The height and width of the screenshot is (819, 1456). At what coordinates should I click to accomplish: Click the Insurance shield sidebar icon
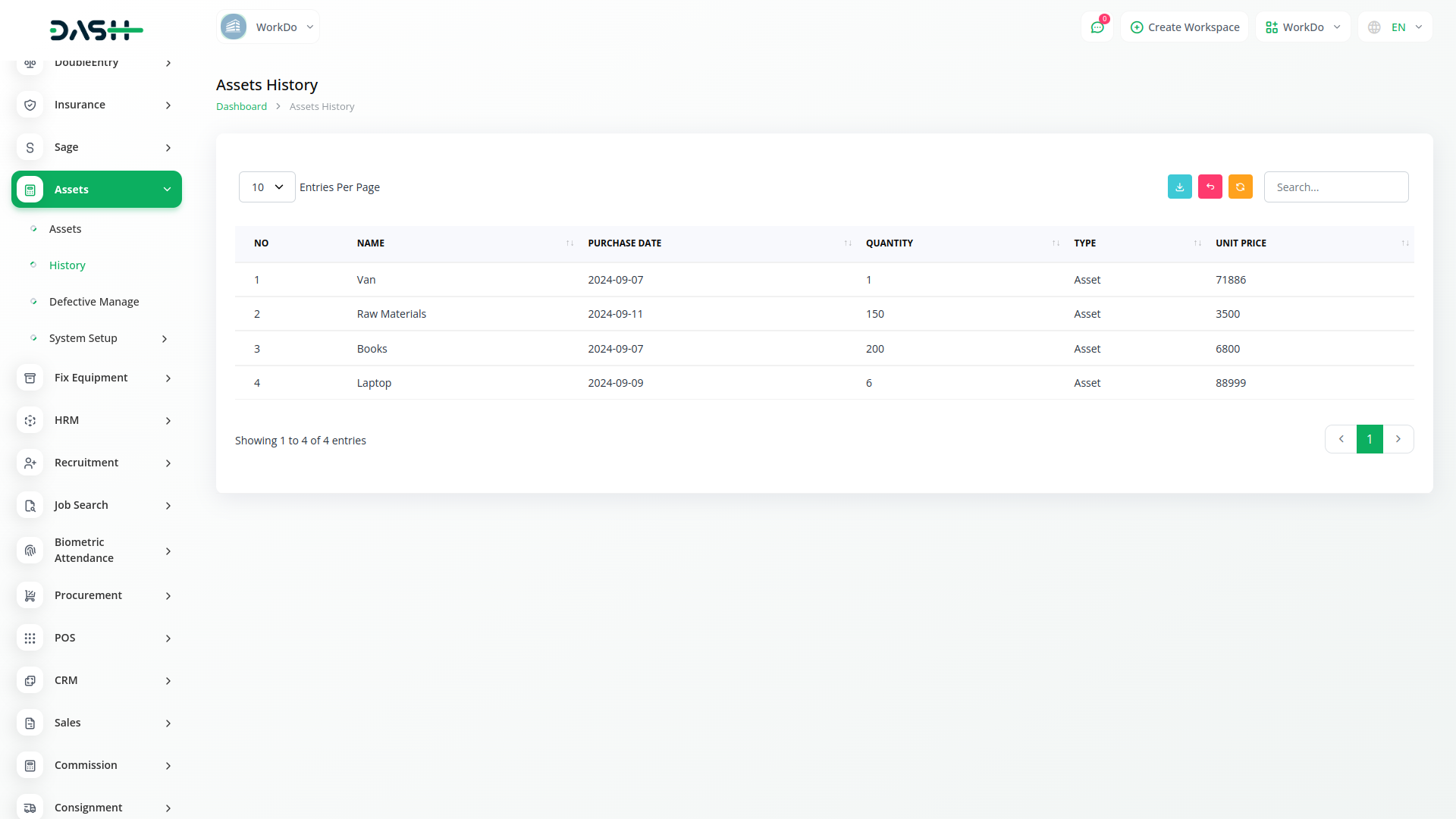30,105
